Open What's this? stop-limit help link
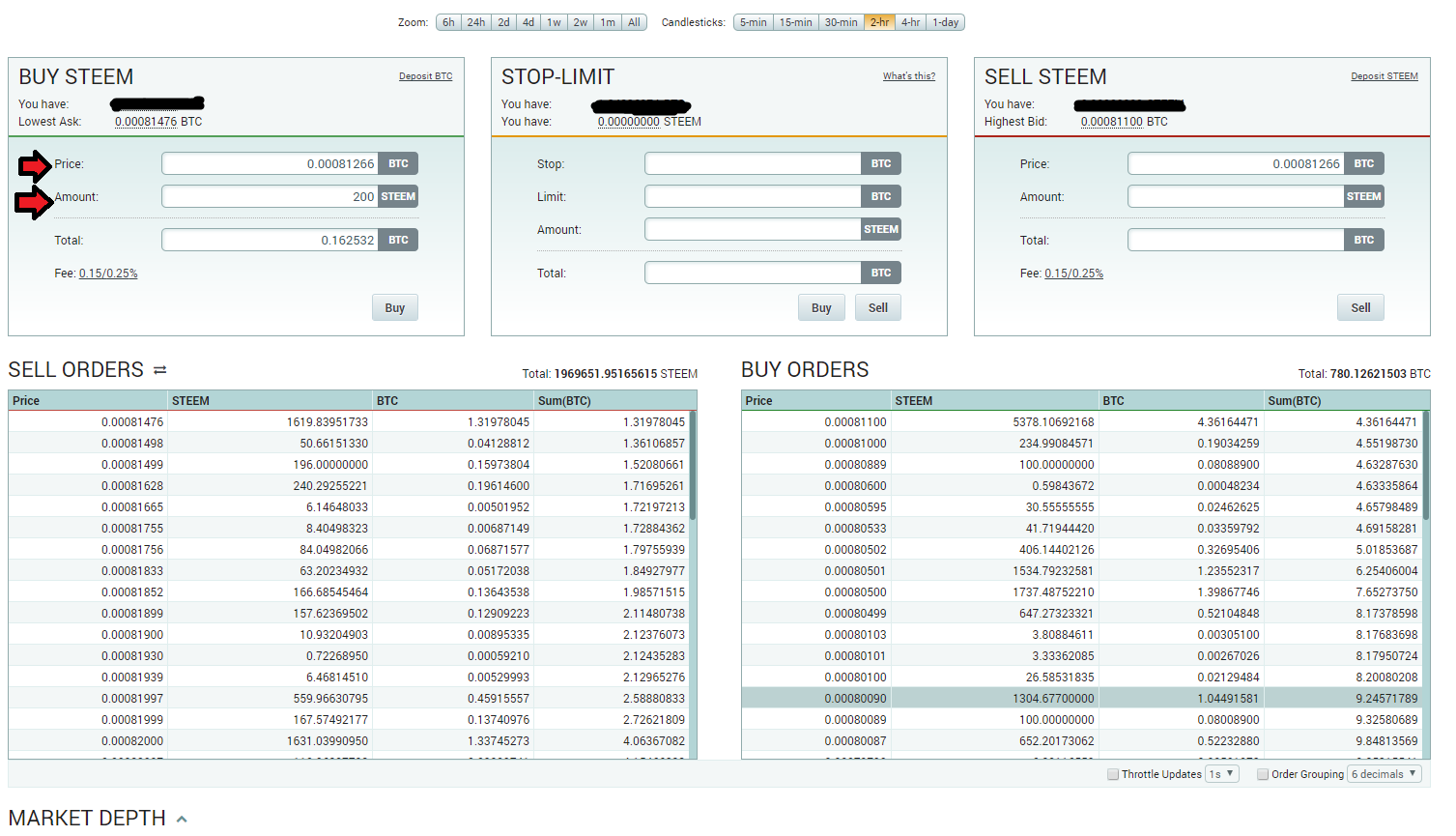The height and width of the screenshot is (836, 1456). (x=909, y=76)
